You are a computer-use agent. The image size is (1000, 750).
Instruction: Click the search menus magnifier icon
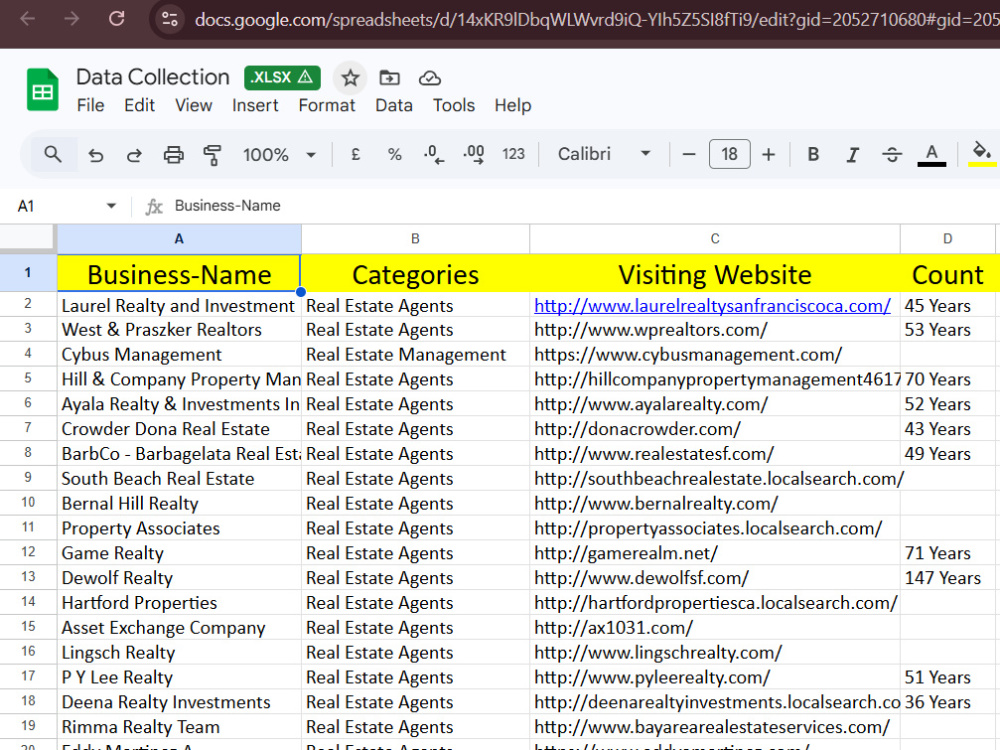(x=52, y=154)
